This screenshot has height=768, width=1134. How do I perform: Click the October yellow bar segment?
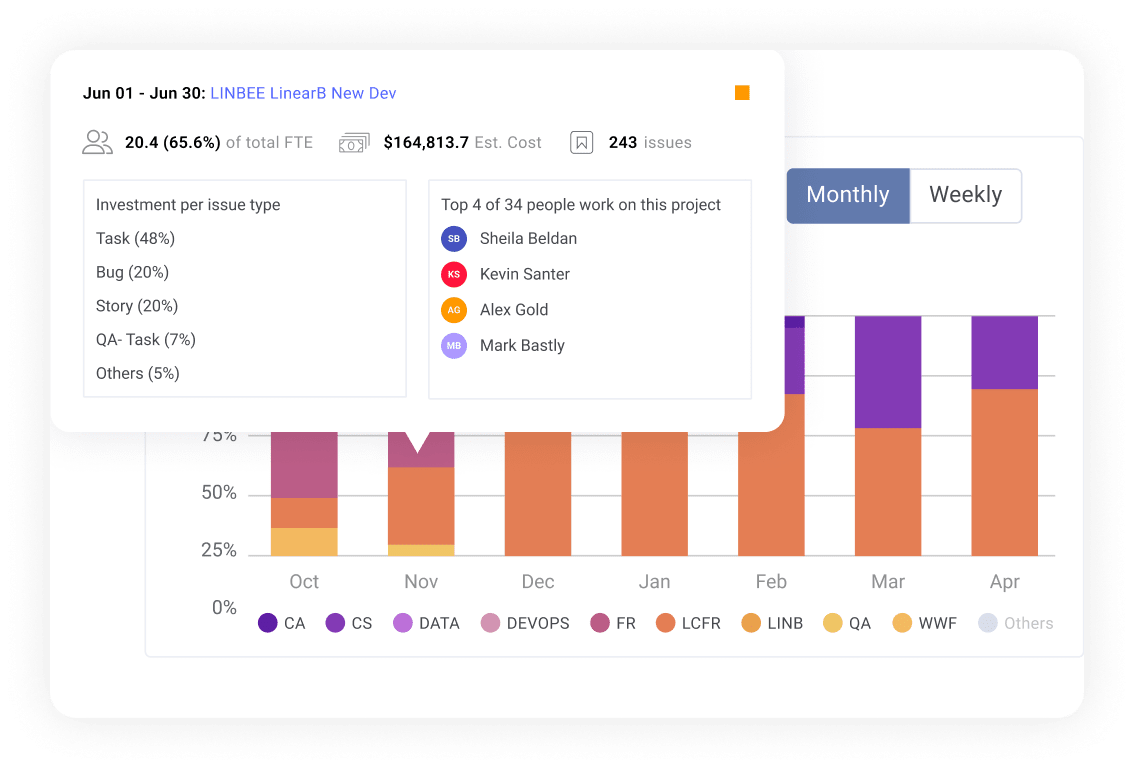[304, 541]
